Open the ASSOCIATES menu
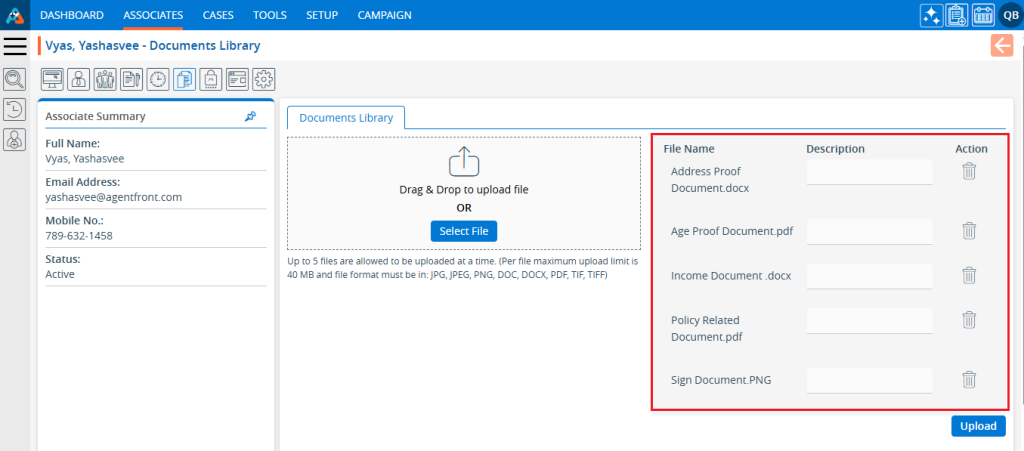Image resolution: width=1024 pixels, height=451 pixels. point(153,15)
